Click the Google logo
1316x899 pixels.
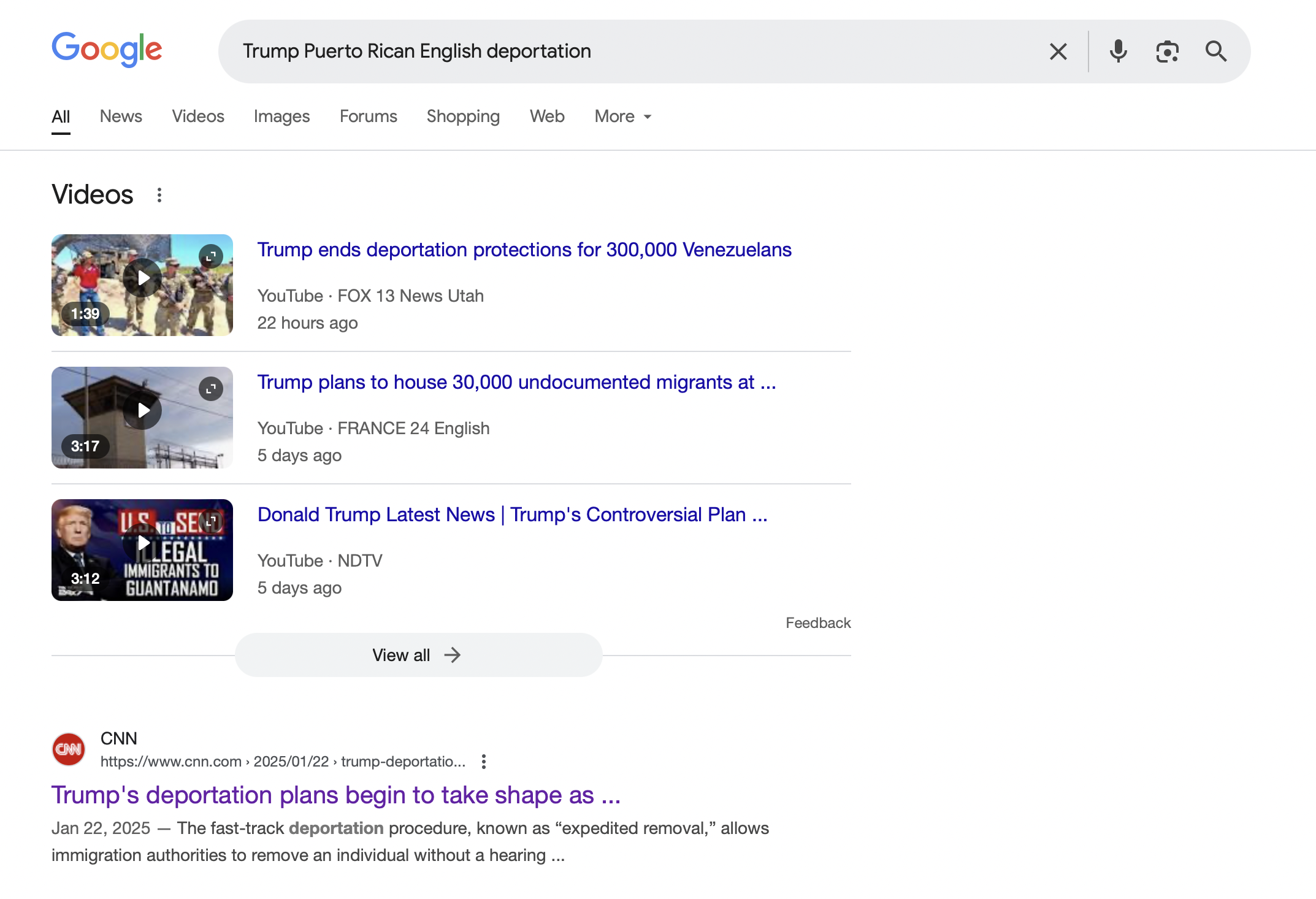tap(107, 50)
